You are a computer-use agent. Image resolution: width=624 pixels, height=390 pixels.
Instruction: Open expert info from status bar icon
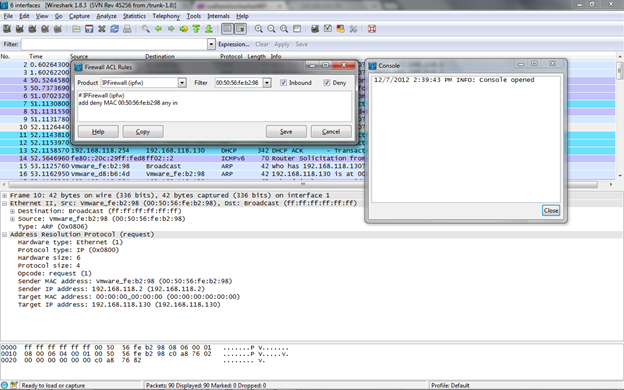tap(5, 385)
